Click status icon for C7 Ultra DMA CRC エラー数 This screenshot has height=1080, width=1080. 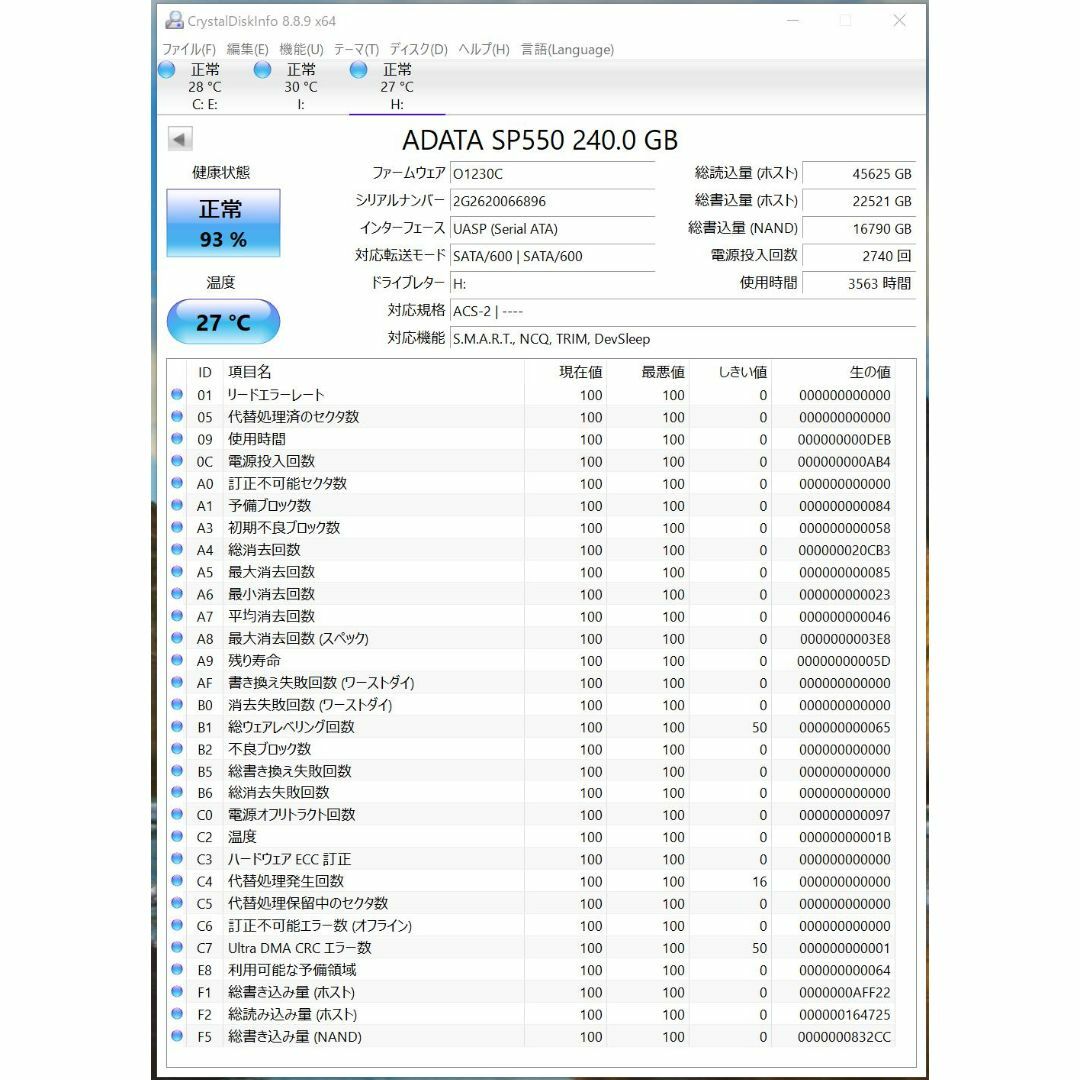click(x=177, y=947)
